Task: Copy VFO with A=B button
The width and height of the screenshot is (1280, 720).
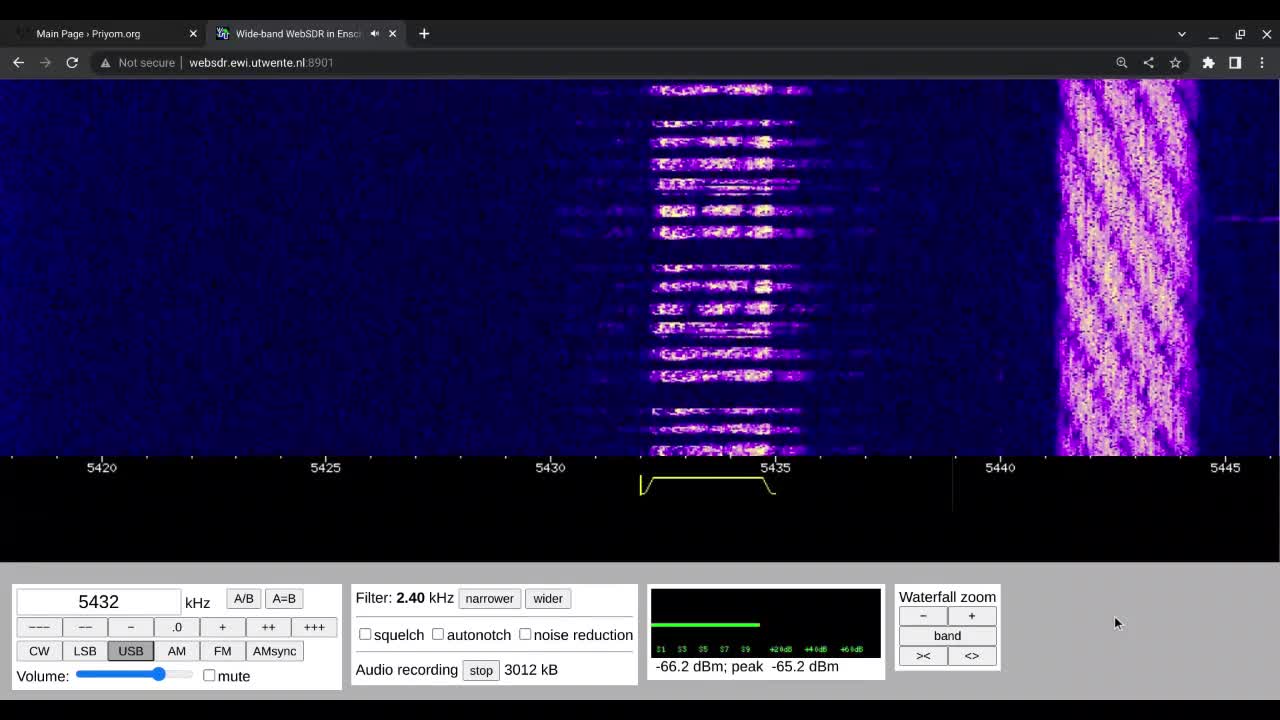Action: pyautogui.click(x=284, y=598)
